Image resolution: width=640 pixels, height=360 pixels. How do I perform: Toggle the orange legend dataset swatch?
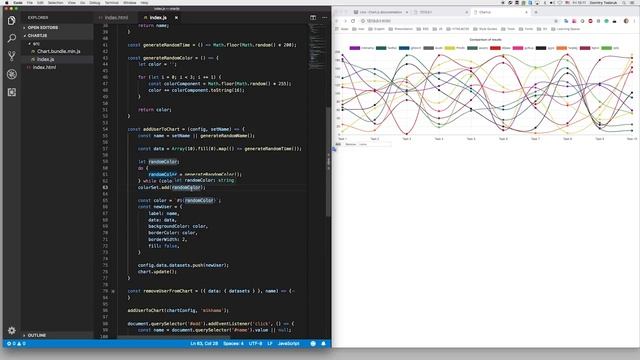coord(562,48)
